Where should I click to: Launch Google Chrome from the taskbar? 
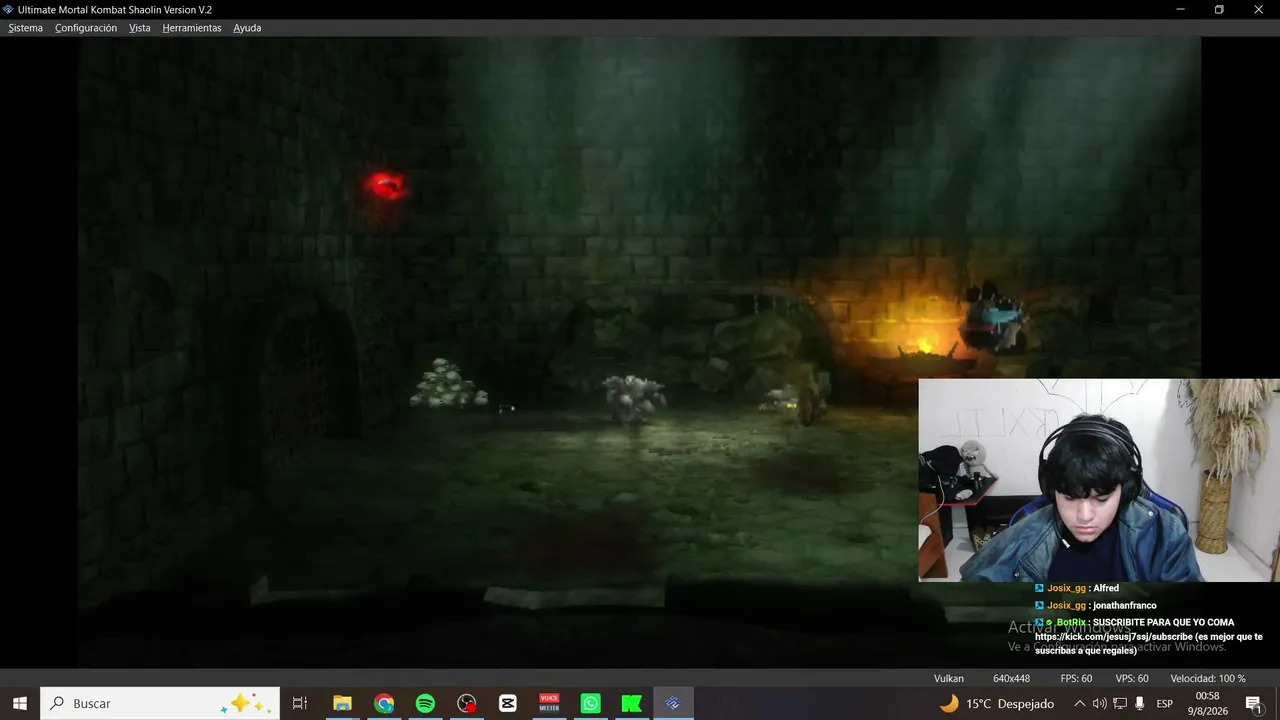point(384,704)
